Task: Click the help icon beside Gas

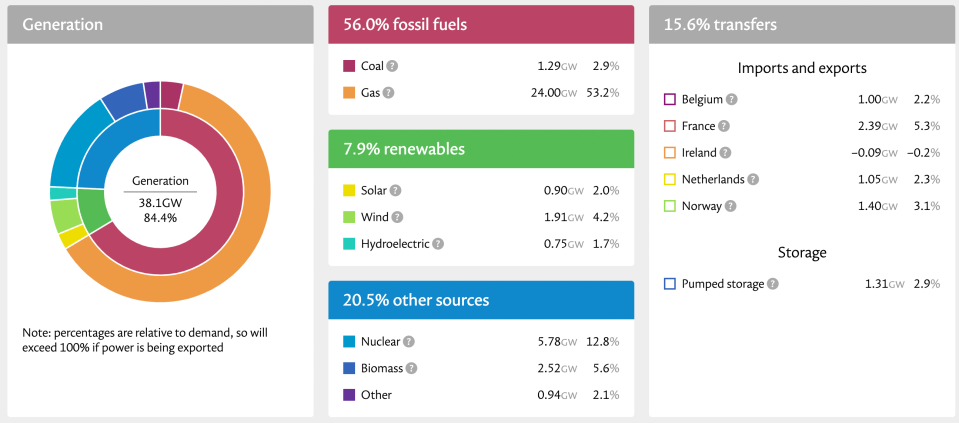Action: tap(388, 93)
